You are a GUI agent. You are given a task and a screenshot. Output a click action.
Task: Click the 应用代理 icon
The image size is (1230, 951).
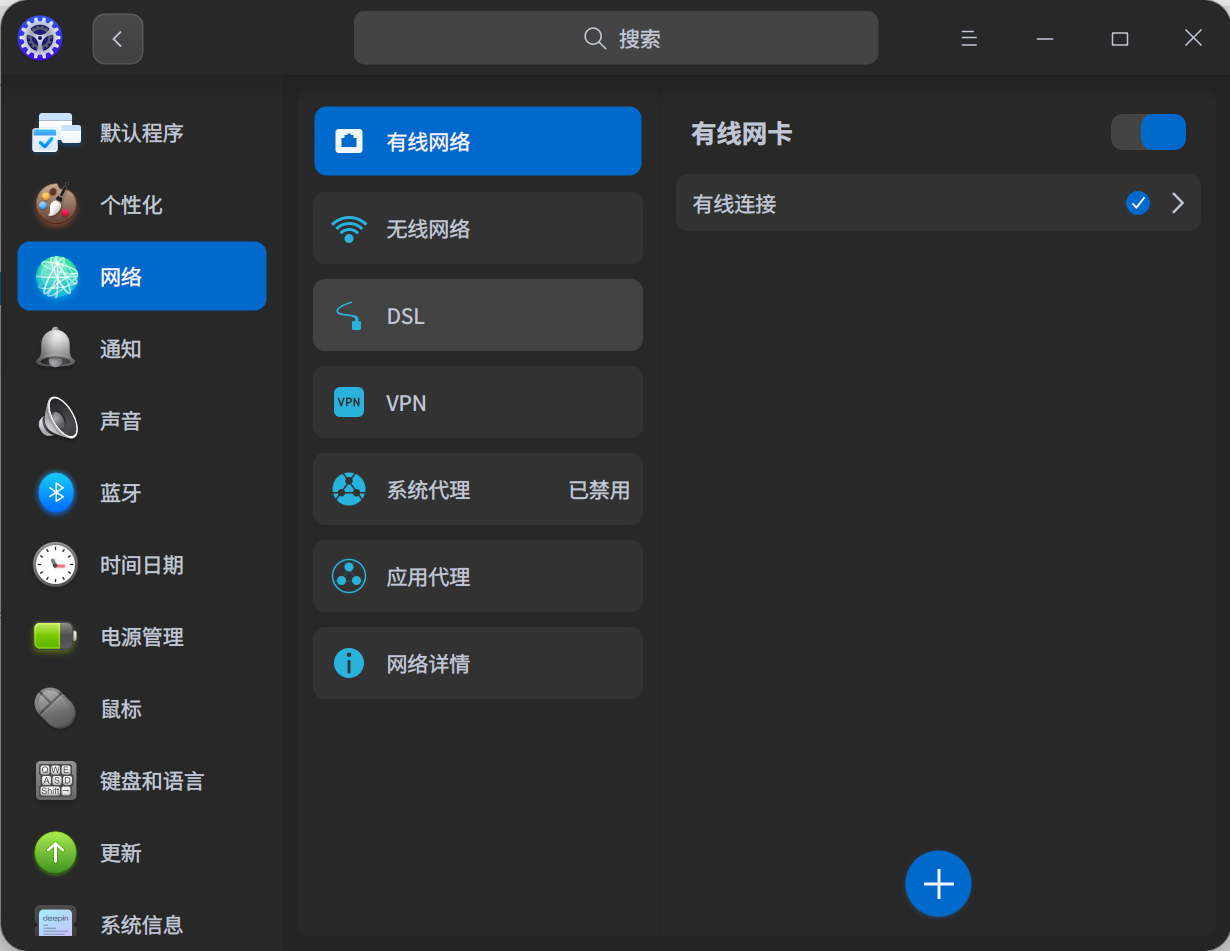pos(349,576)
